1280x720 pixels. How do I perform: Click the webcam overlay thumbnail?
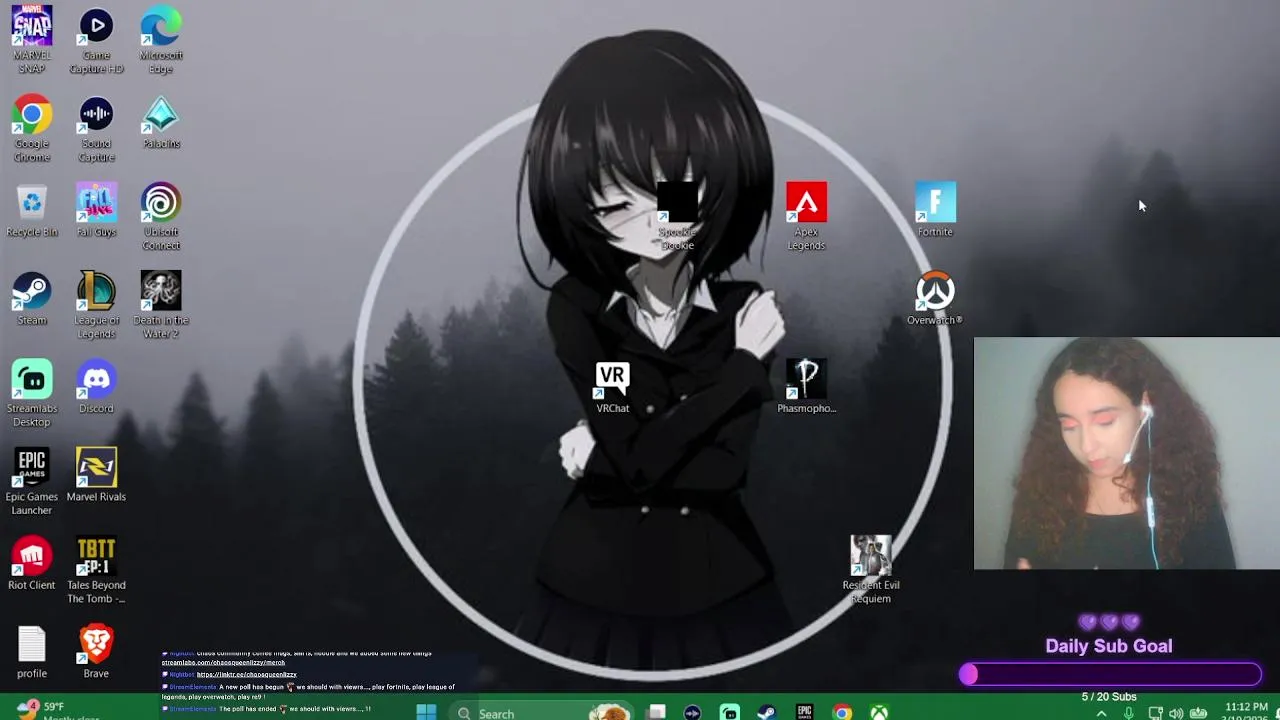coord(1127,453)
